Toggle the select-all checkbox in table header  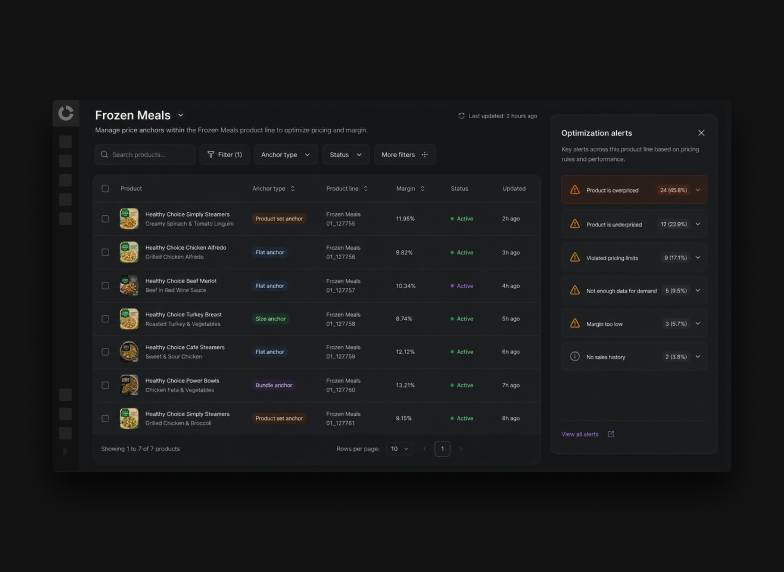pos(105,188)
